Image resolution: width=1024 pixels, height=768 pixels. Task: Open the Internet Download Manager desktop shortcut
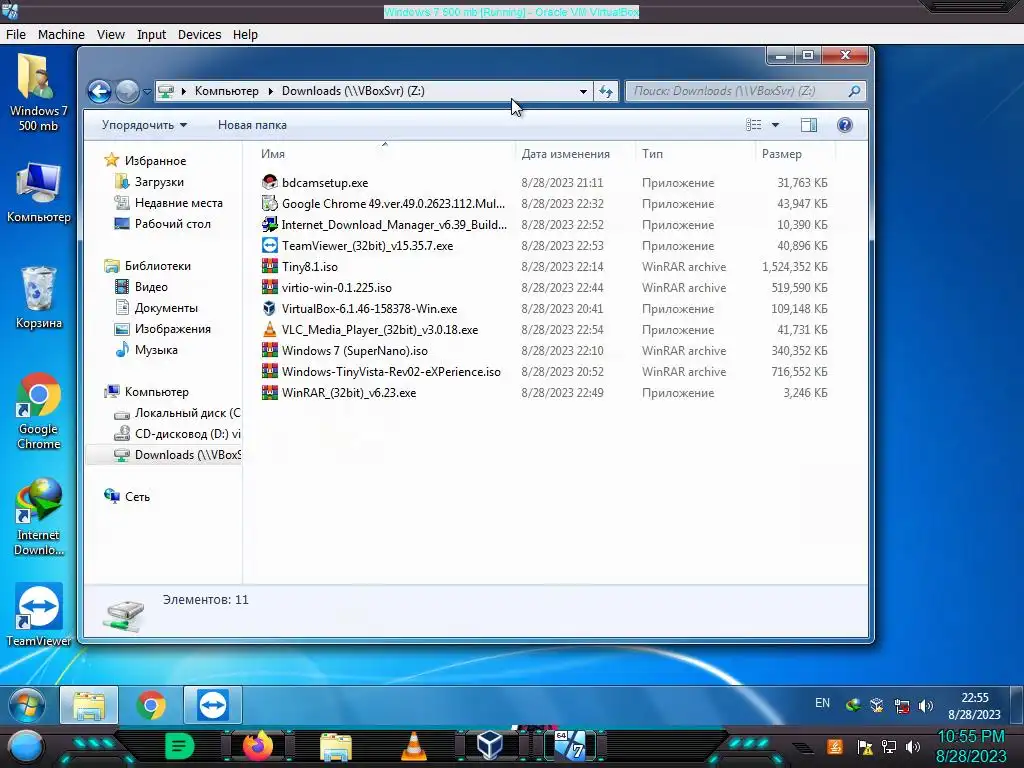(x=39, y=517)
